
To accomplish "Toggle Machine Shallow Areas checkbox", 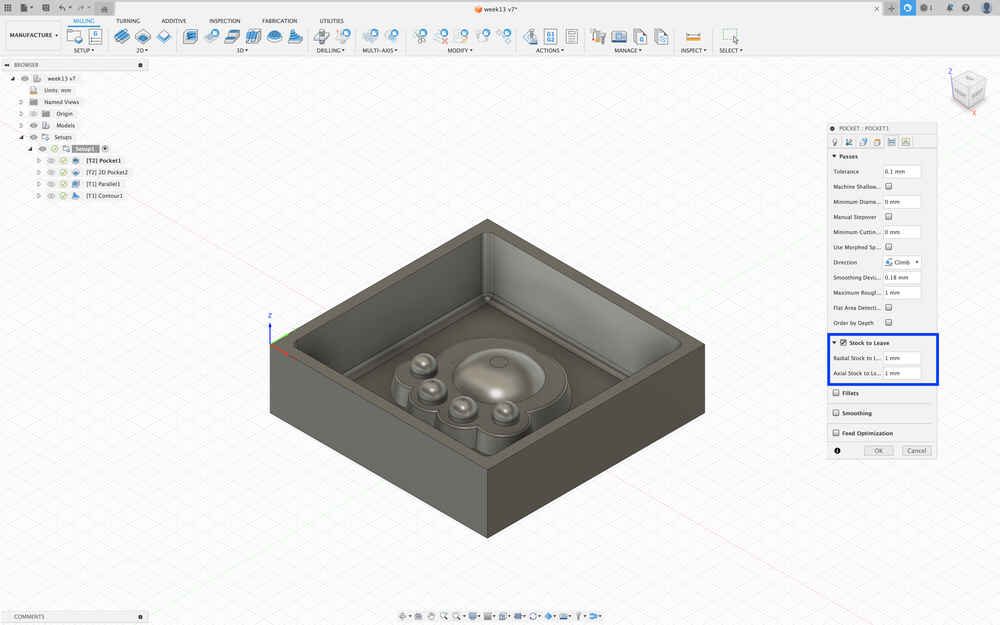I will (888, 186).
